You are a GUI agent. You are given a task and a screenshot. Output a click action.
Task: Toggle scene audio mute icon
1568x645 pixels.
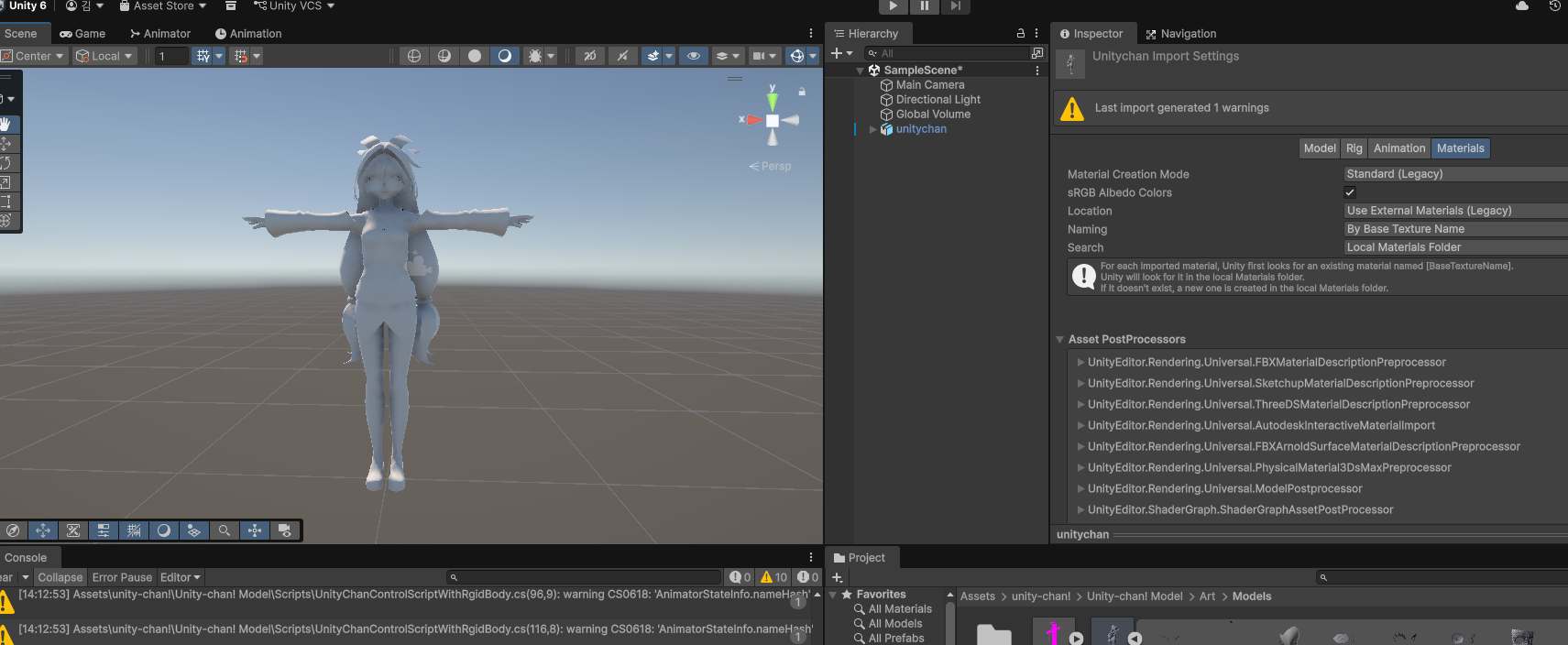(622, 56)
